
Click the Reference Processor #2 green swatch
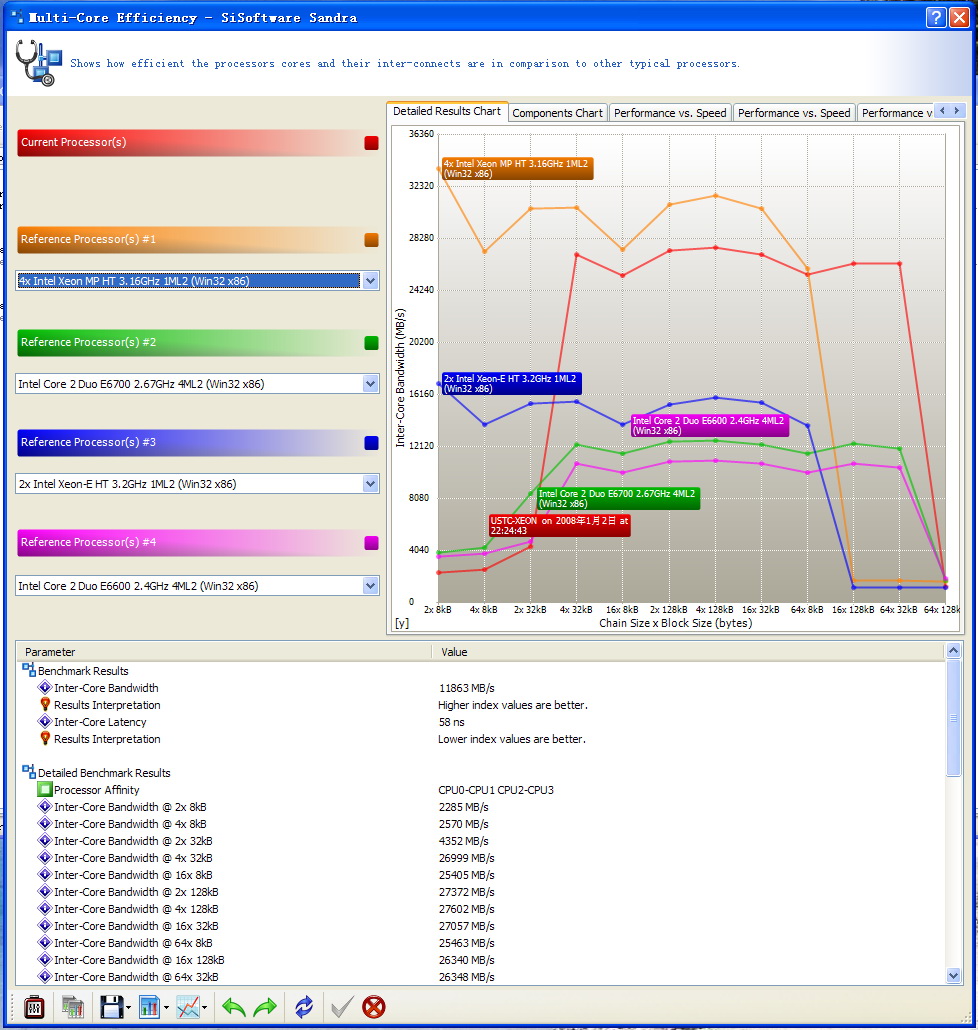[371, 343]
